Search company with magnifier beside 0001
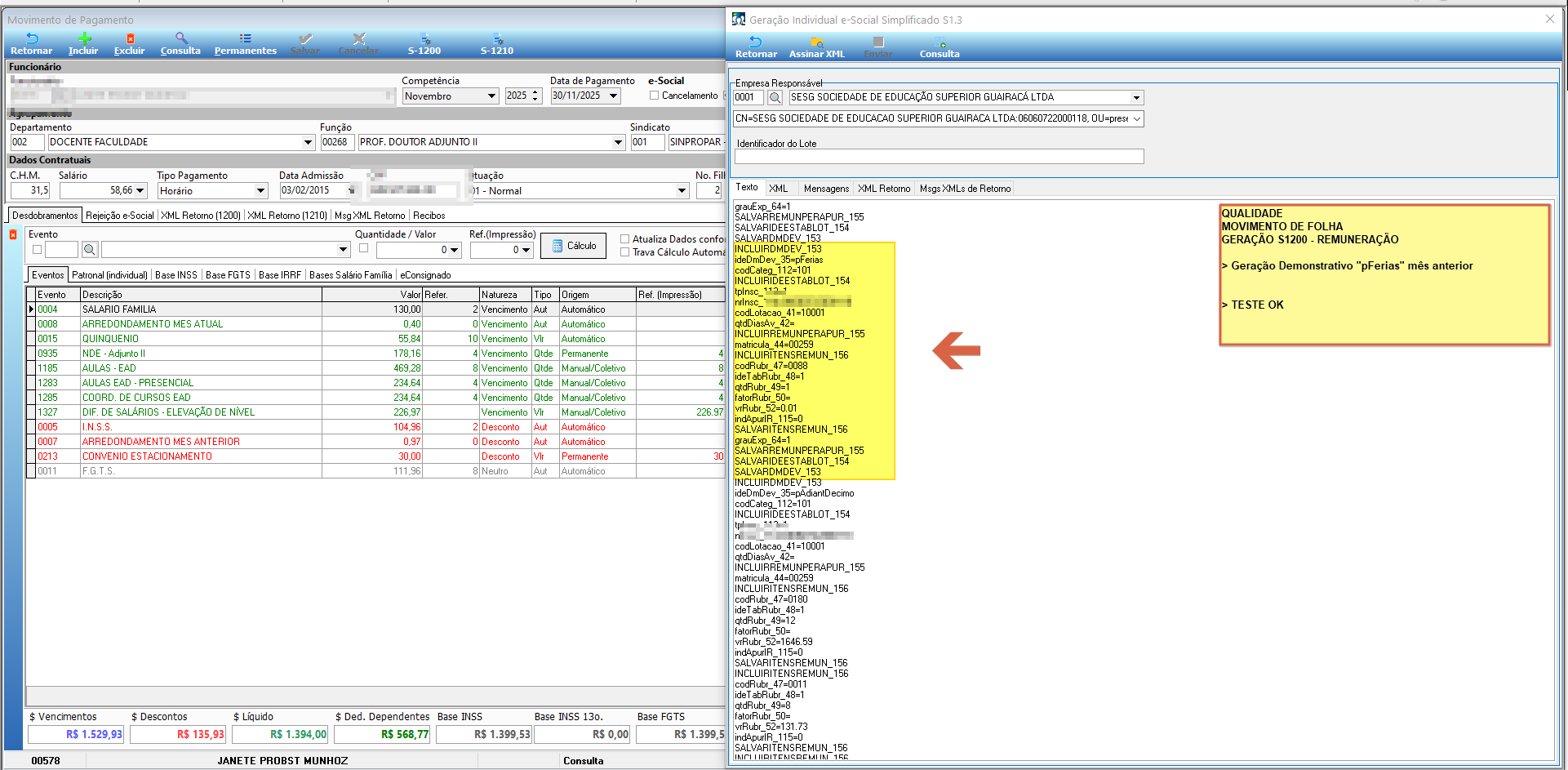 coord(775,98)
